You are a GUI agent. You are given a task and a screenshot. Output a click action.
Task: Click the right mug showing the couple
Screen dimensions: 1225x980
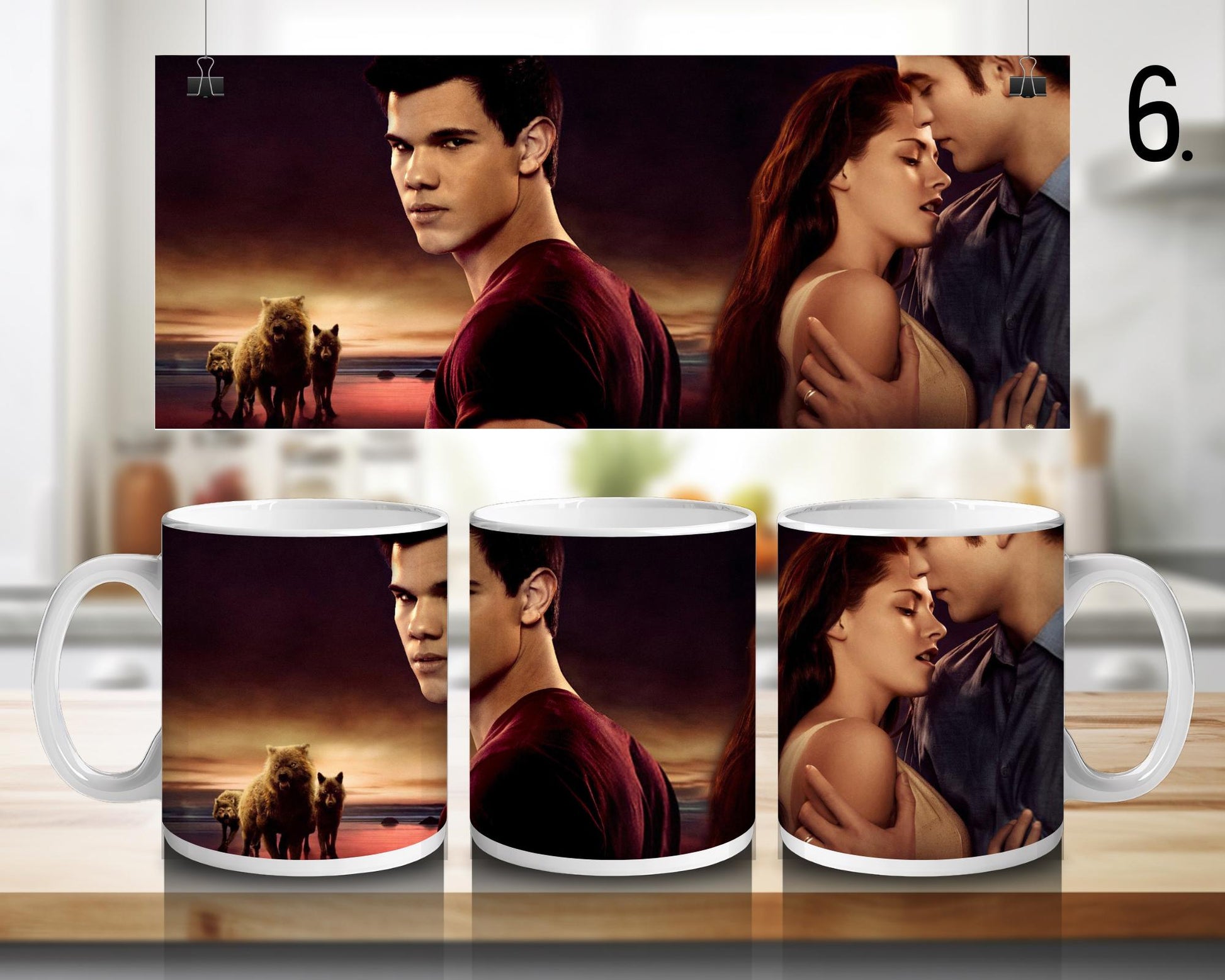coord(985,688)
